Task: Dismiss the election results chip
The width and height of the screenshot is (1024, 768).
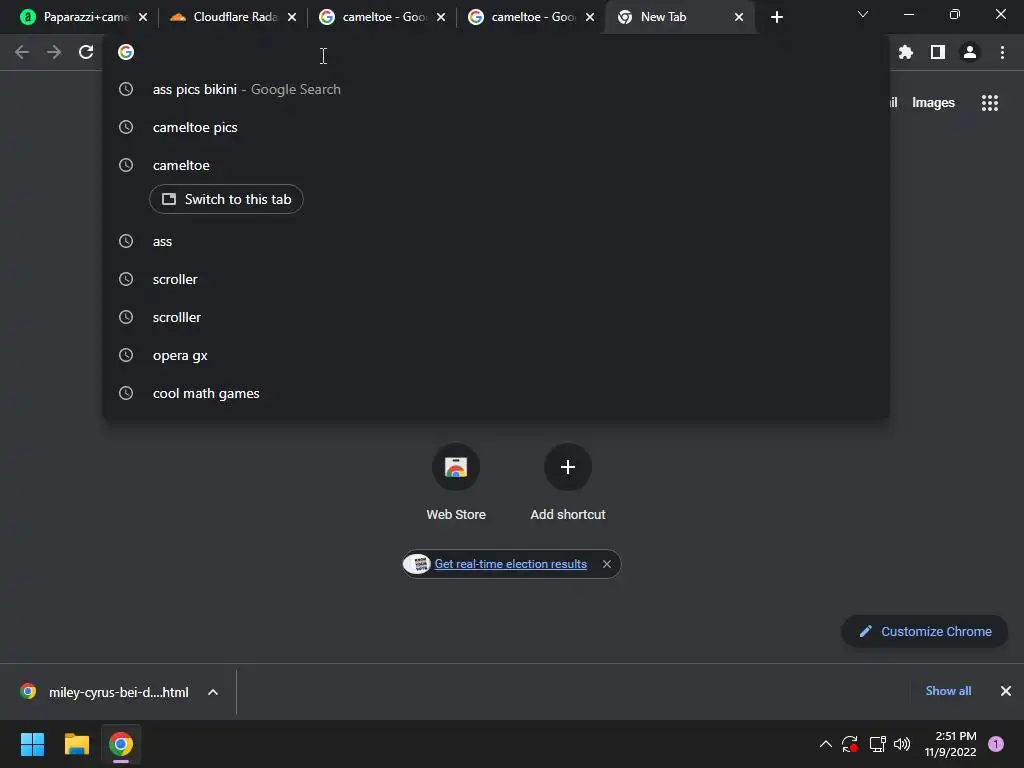Action: pos(607,564)
